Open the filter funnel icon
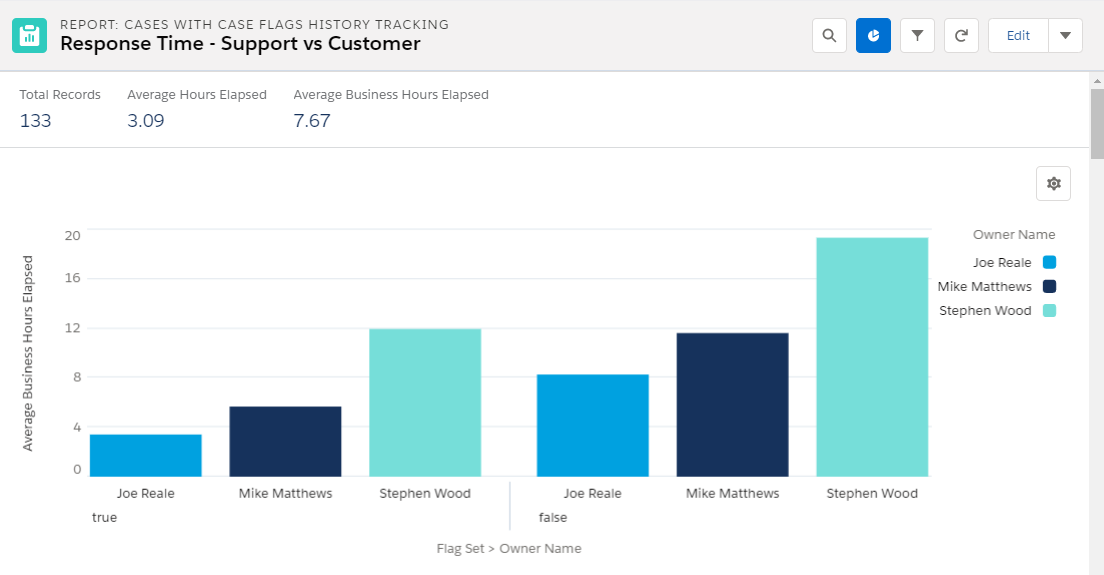 (x=917, y=36)
